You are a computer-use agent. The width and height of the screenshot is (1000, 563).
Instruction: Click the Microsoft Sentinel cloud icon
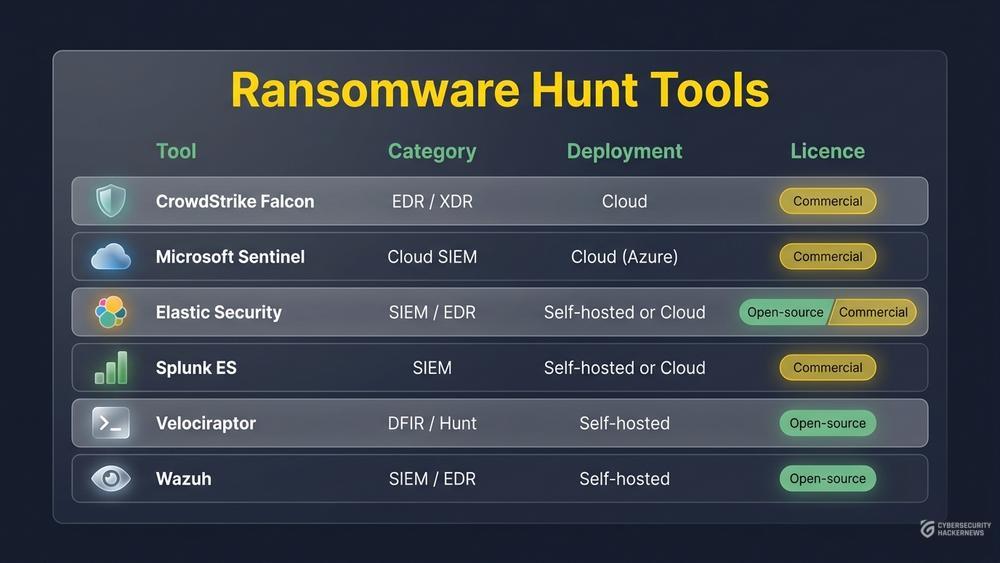tap(111, 256)
